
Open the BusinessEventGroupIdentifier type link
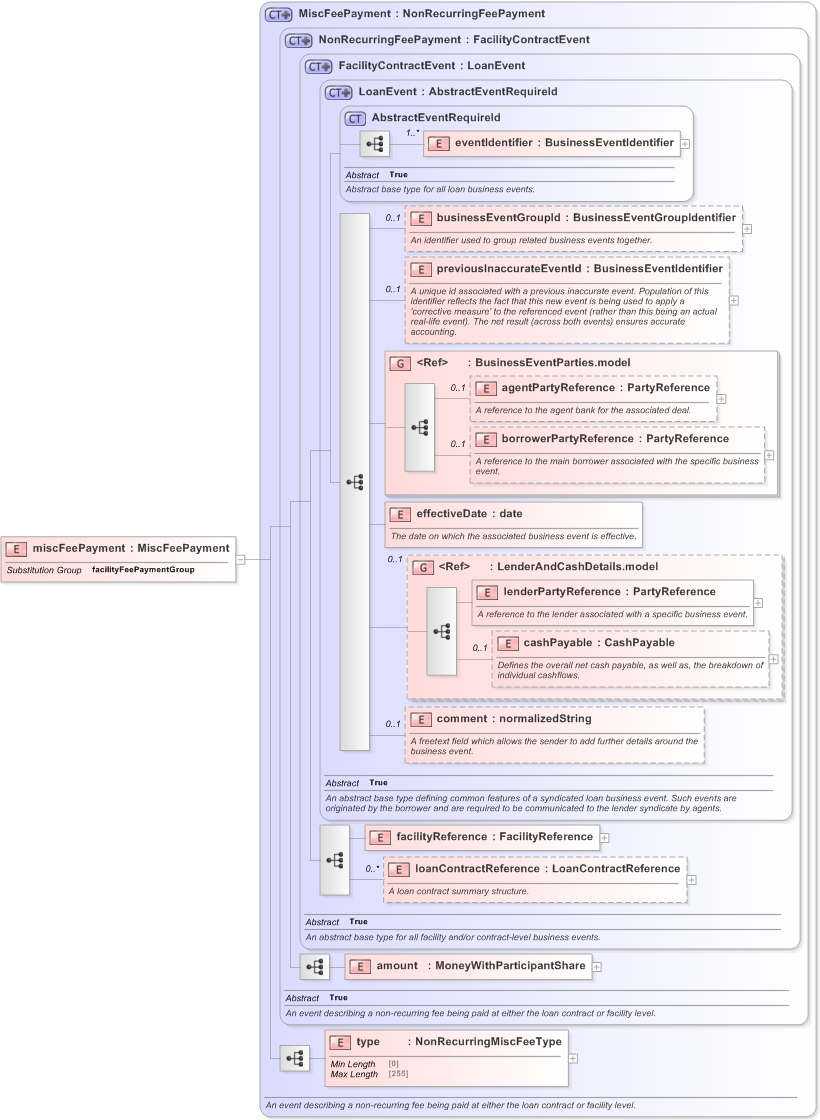(654, 218)
